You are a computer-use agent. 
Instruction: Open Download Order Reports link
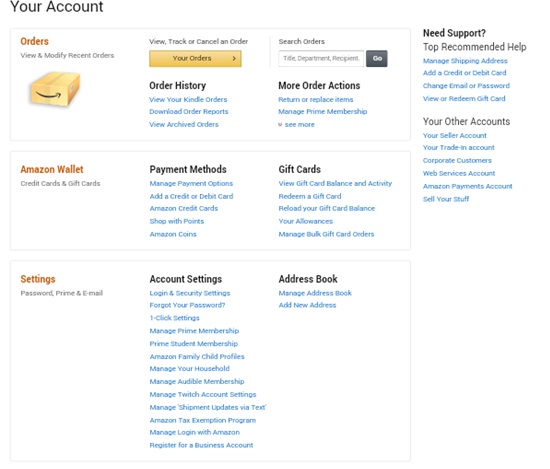pyautogui.click(x=189, y=112)
